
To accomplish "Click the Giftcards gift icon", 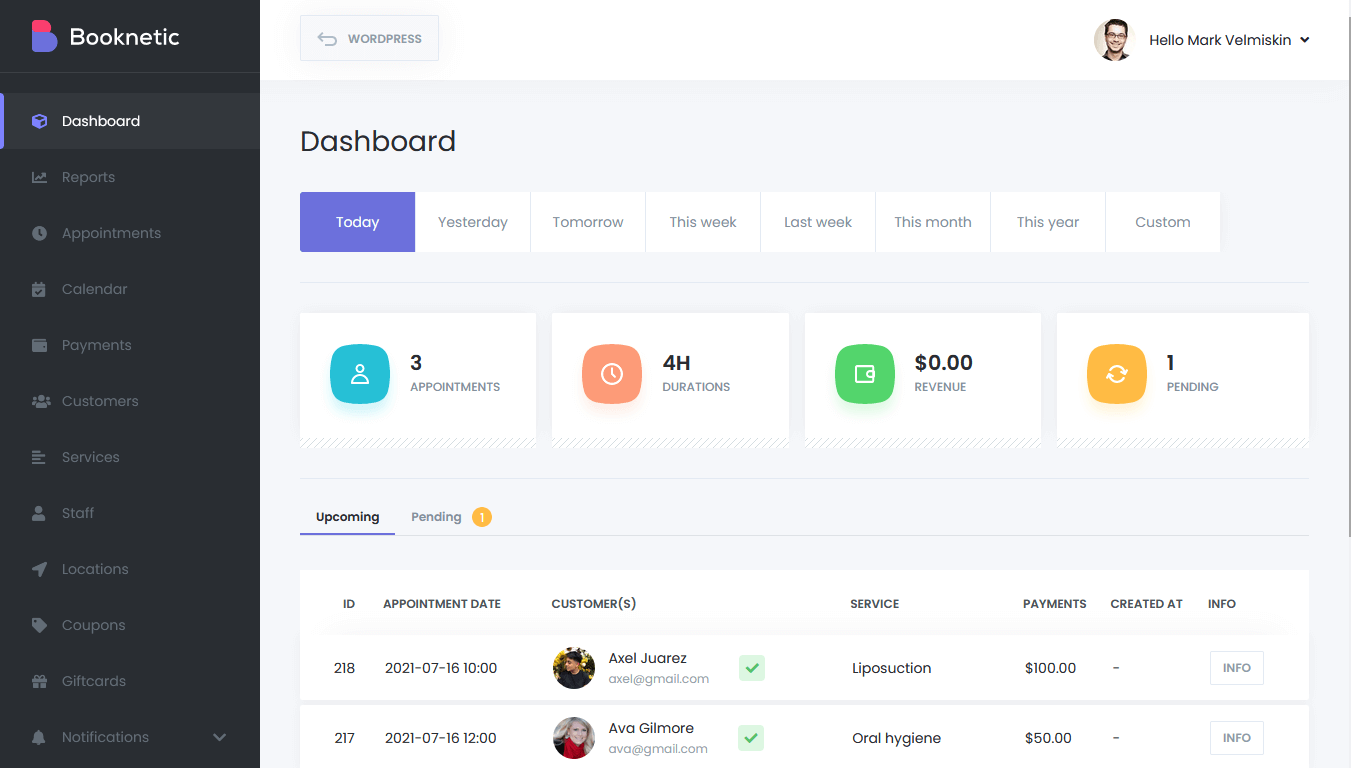I will pos(39,680).
